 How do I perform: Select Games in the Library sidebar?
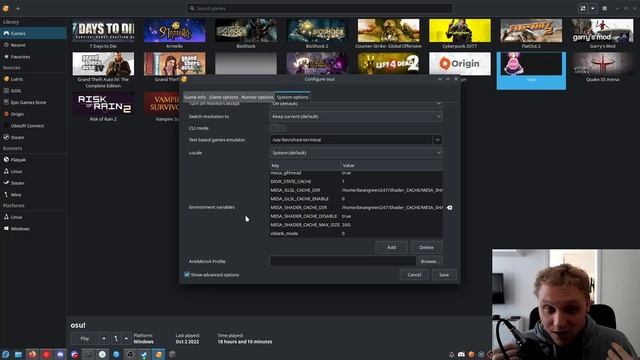[x=33, y=33]
